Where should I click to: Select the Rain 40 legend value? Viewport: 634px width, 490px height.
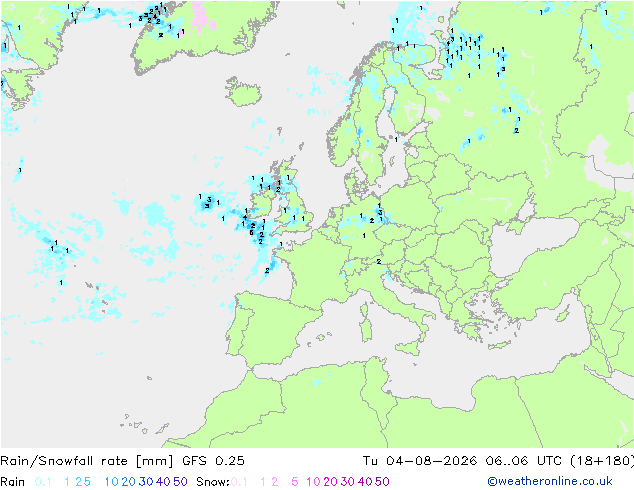163,482
